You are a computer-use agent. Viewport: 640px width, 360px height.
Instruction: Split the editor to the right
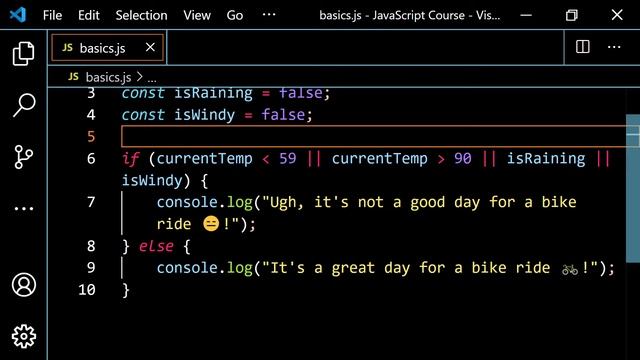[x=582, y=47]
